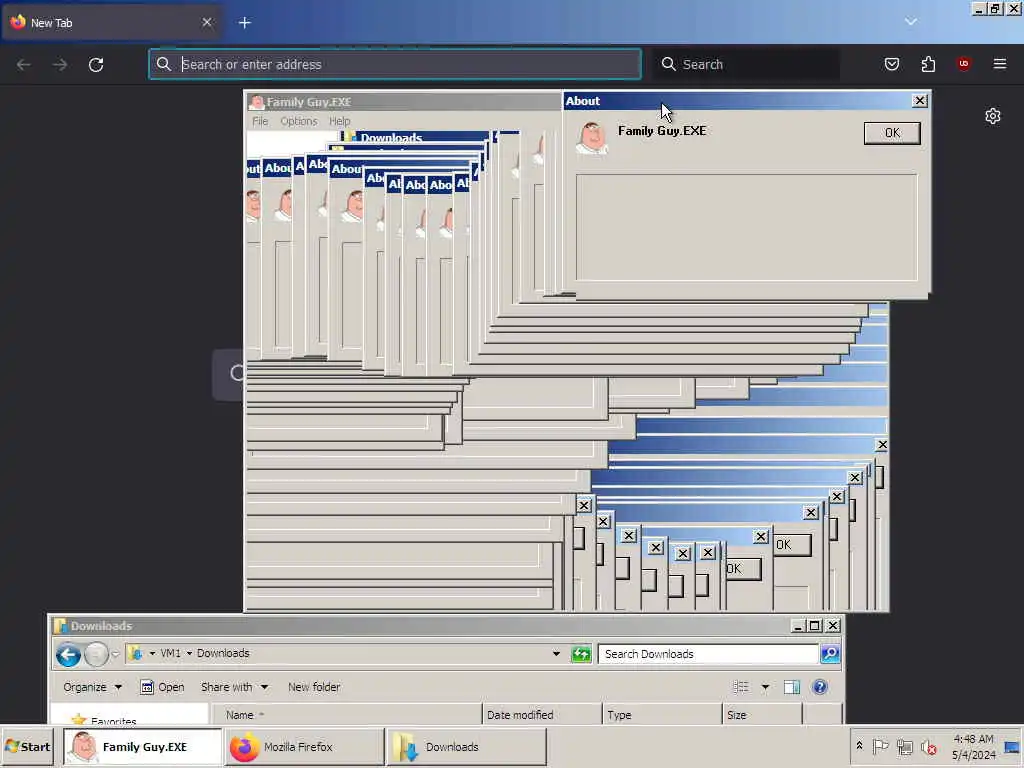This screenshot has height=768, width=1024.
Task: Close the New Tab browser tab
Action: [x=207, y=22]
